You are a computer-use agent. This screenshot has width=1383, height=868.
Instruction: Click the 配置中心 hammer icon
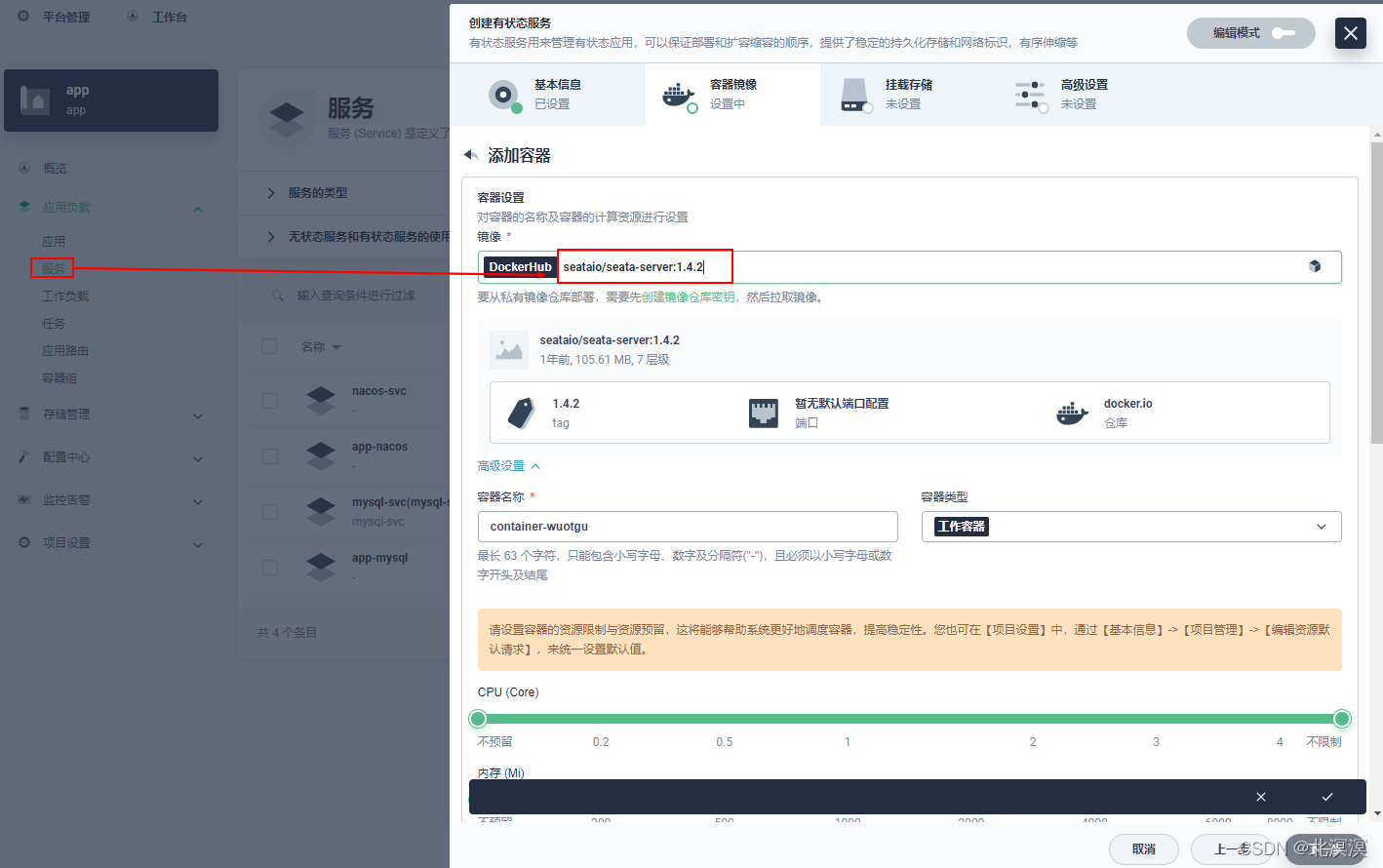pyautogui.click(x=24, y=456)
